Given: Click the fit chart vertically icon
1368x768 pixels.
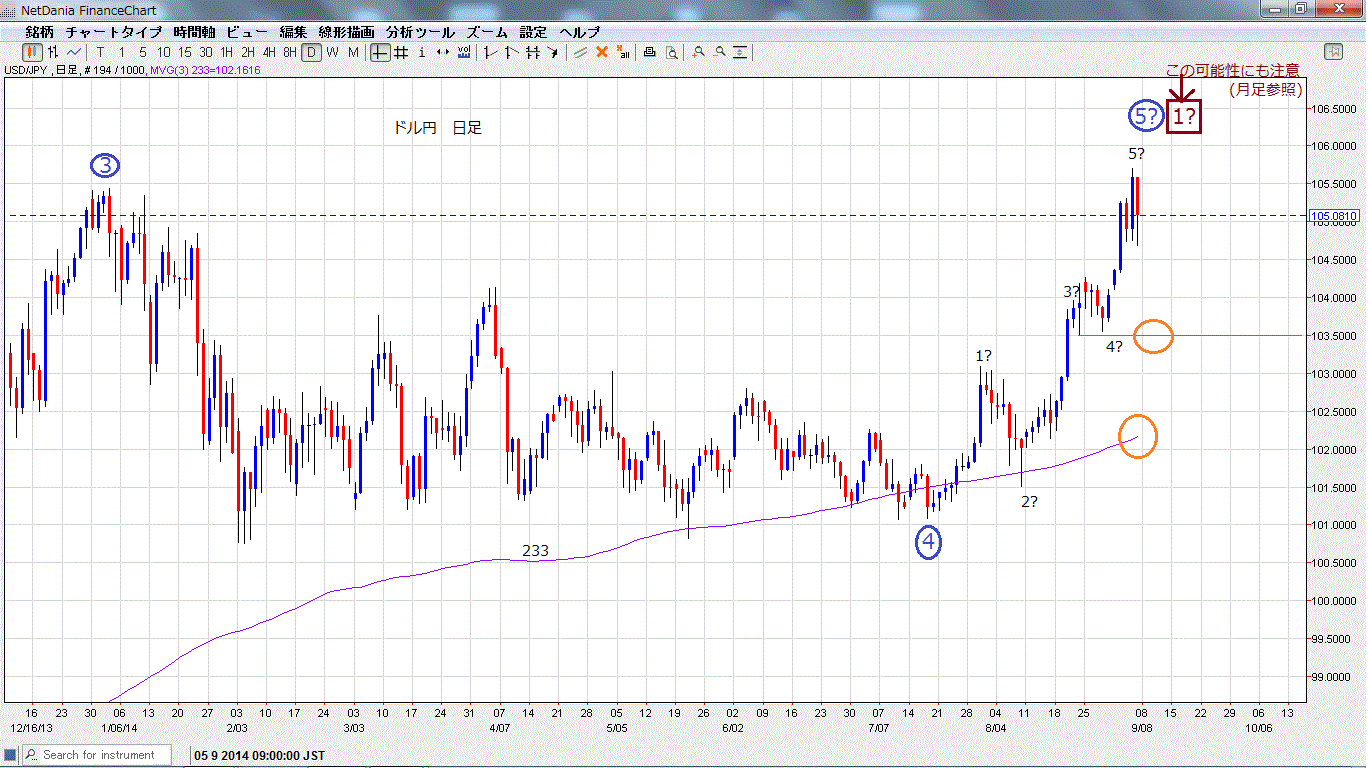Looking at the screenshot, I should pos(740,52).
